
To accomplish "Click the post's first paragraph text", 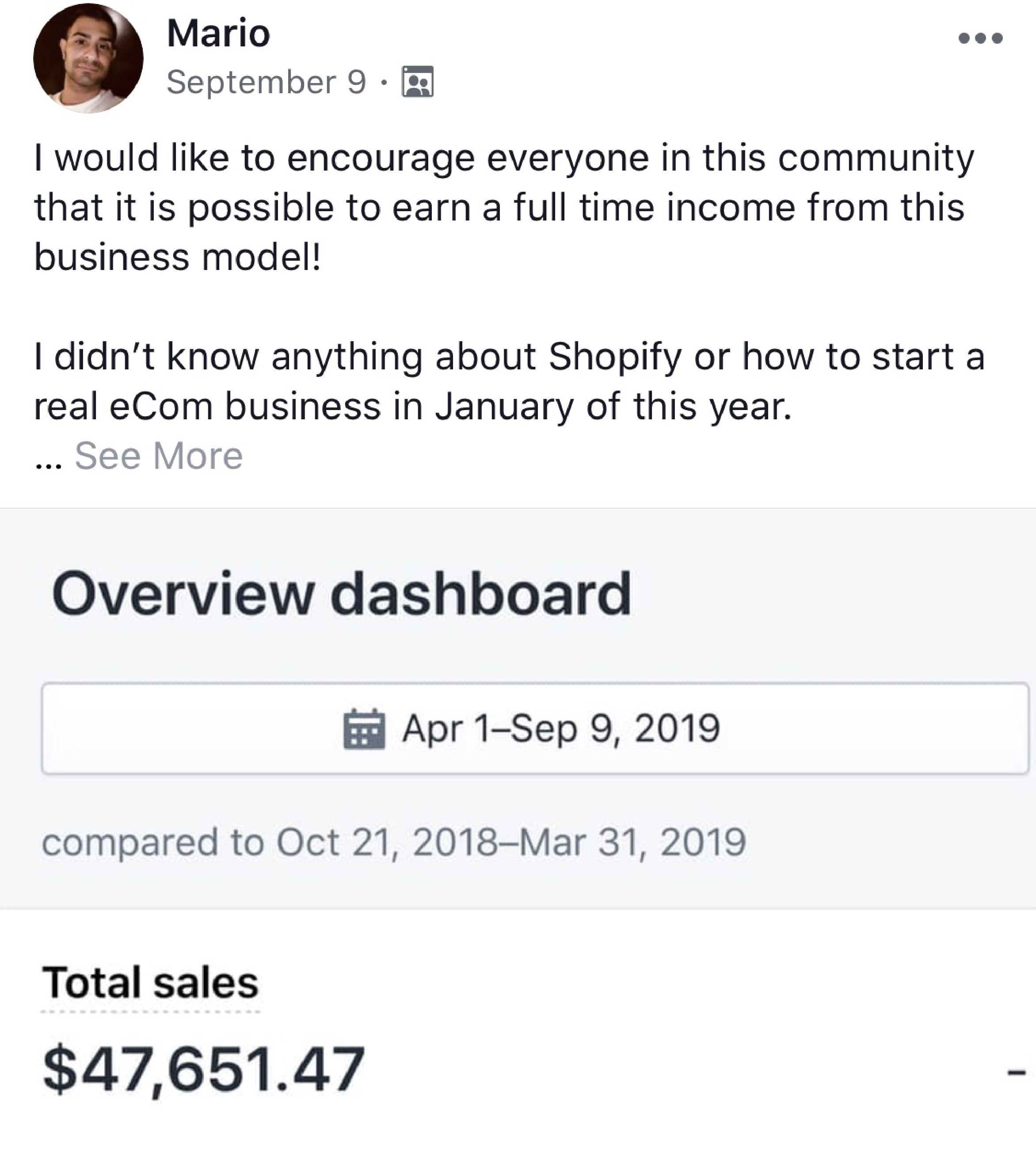I will pyautogui.click(x=504, y=207).
